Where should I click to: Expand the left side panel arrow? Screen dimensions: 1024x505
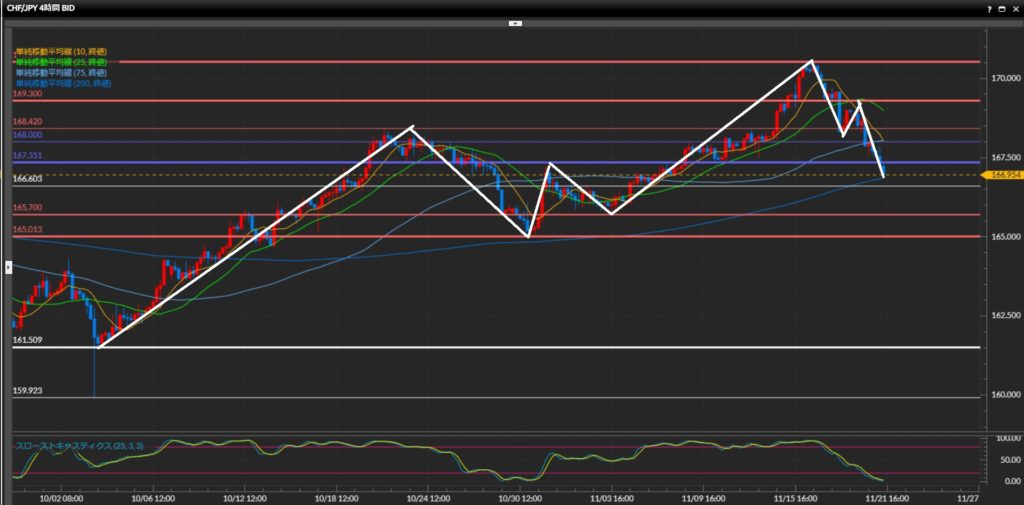(8, 267)
